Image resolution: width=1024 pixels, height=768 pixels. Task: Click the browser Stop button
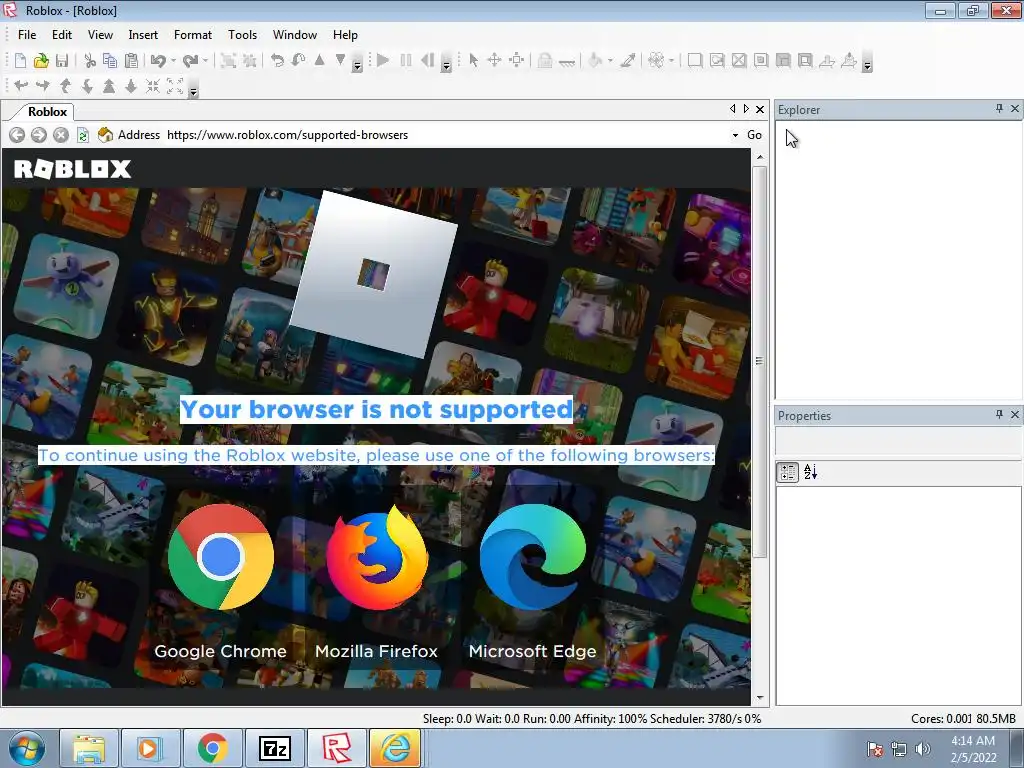pyautogui.click(x=61, y=135)
